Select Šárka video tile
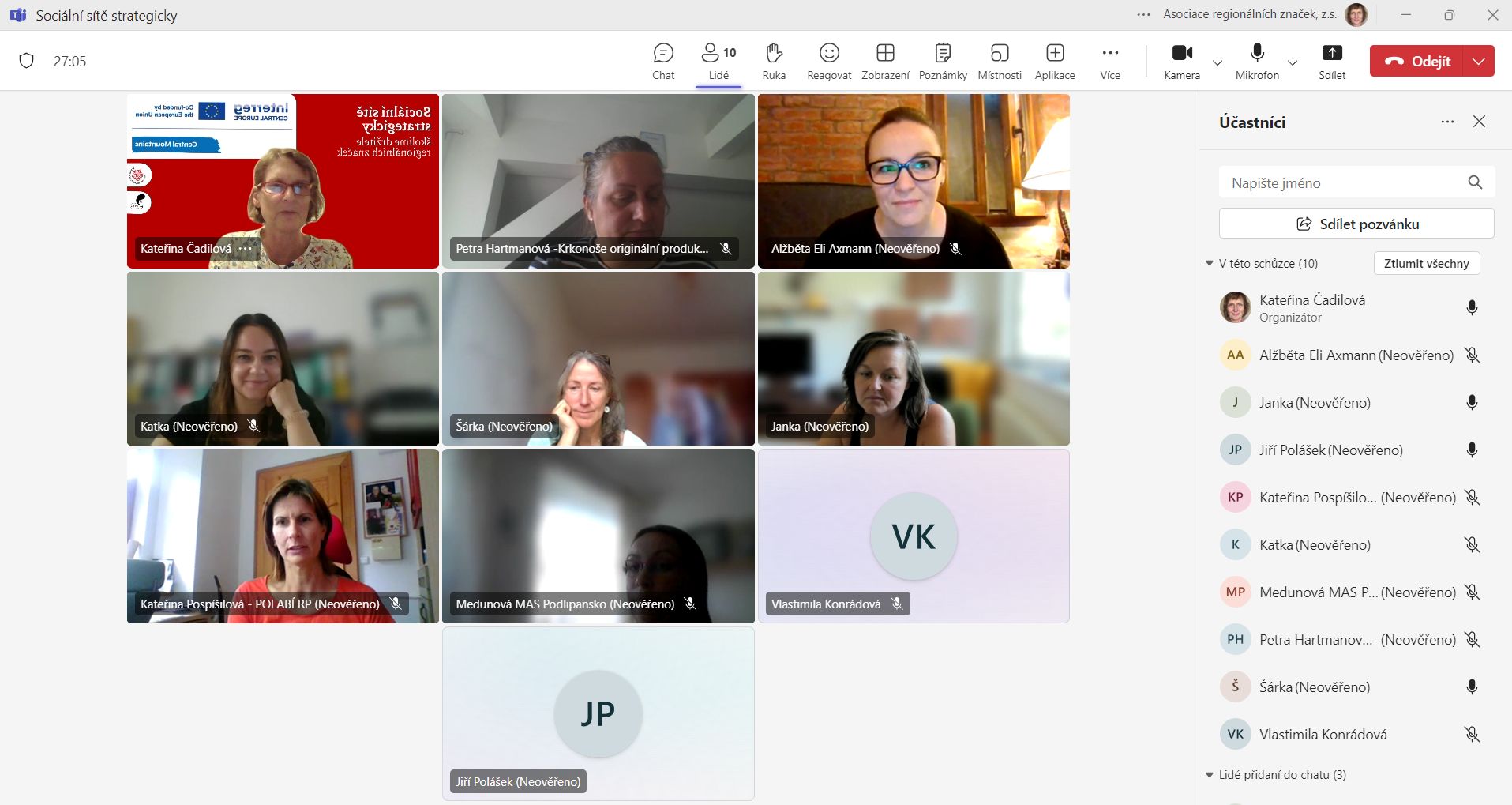Image resolution: width=1512 pixels, height=805 pixels. (598, 359)
